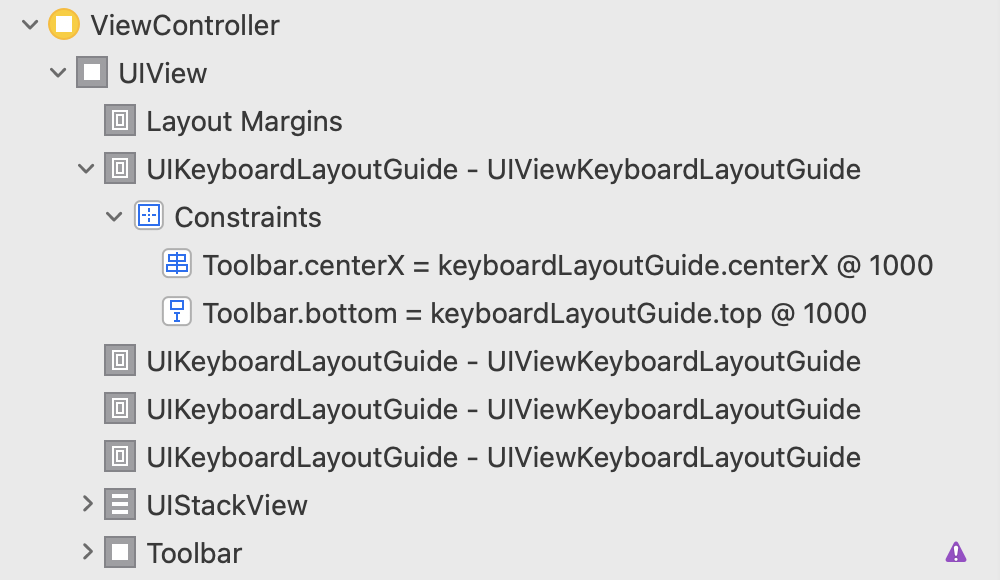Collapse the UIView tree item

[58, 72]
